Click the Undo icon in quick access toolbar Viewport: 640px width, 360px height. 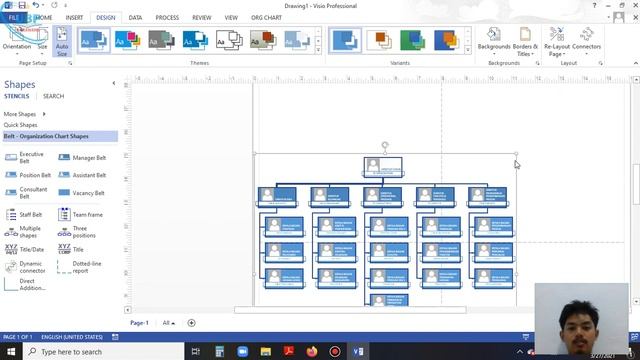click(36, 5)
